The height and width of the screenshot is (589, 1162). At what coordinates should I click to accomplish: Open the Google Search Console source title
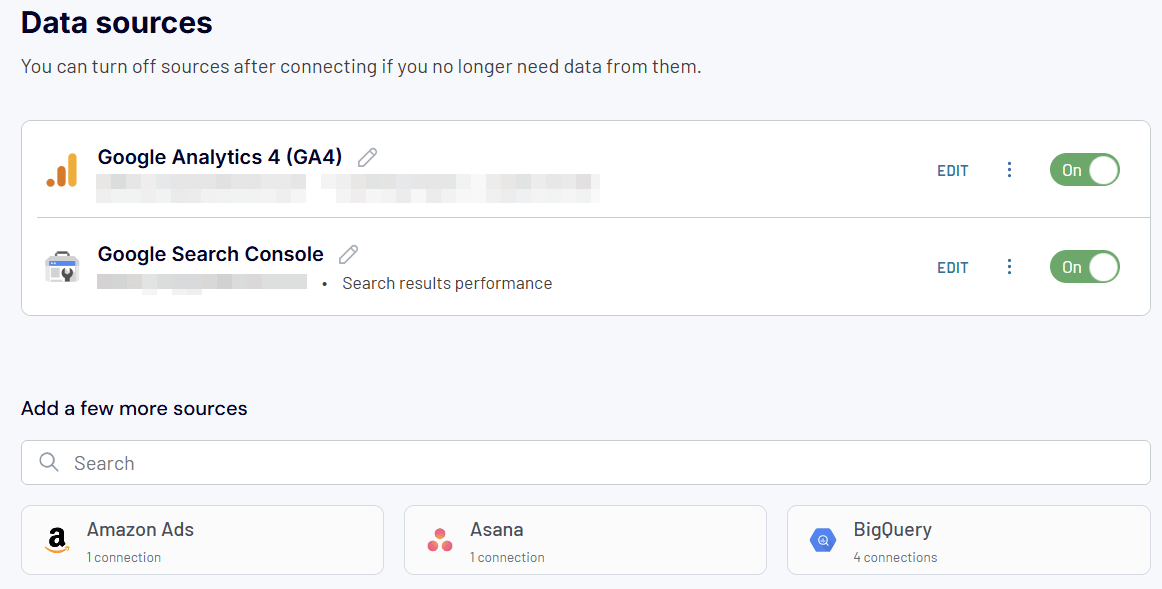tap(210, 254)
